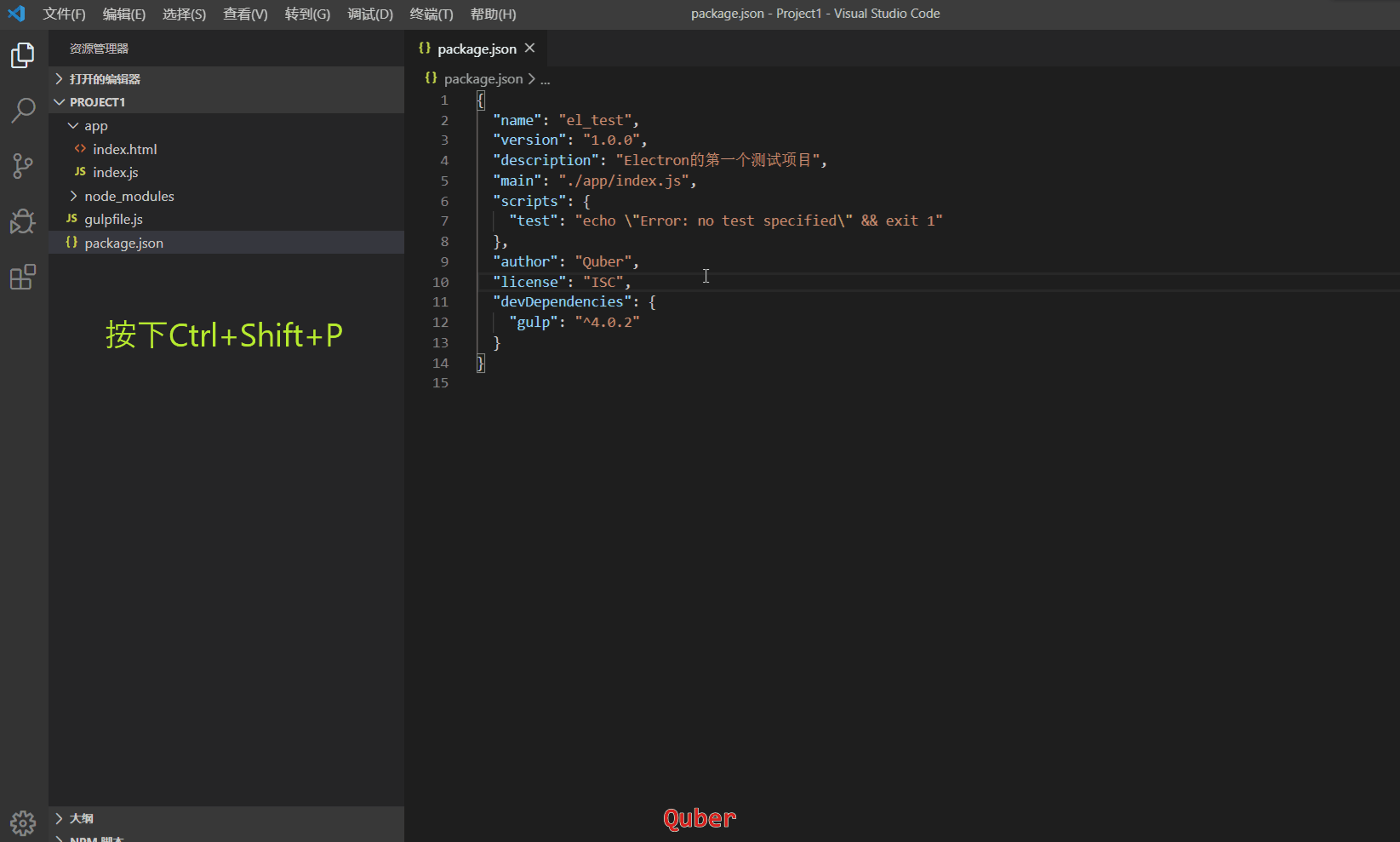
Task: Click the 资源管理器 panel title
Action: coord(99,49)
